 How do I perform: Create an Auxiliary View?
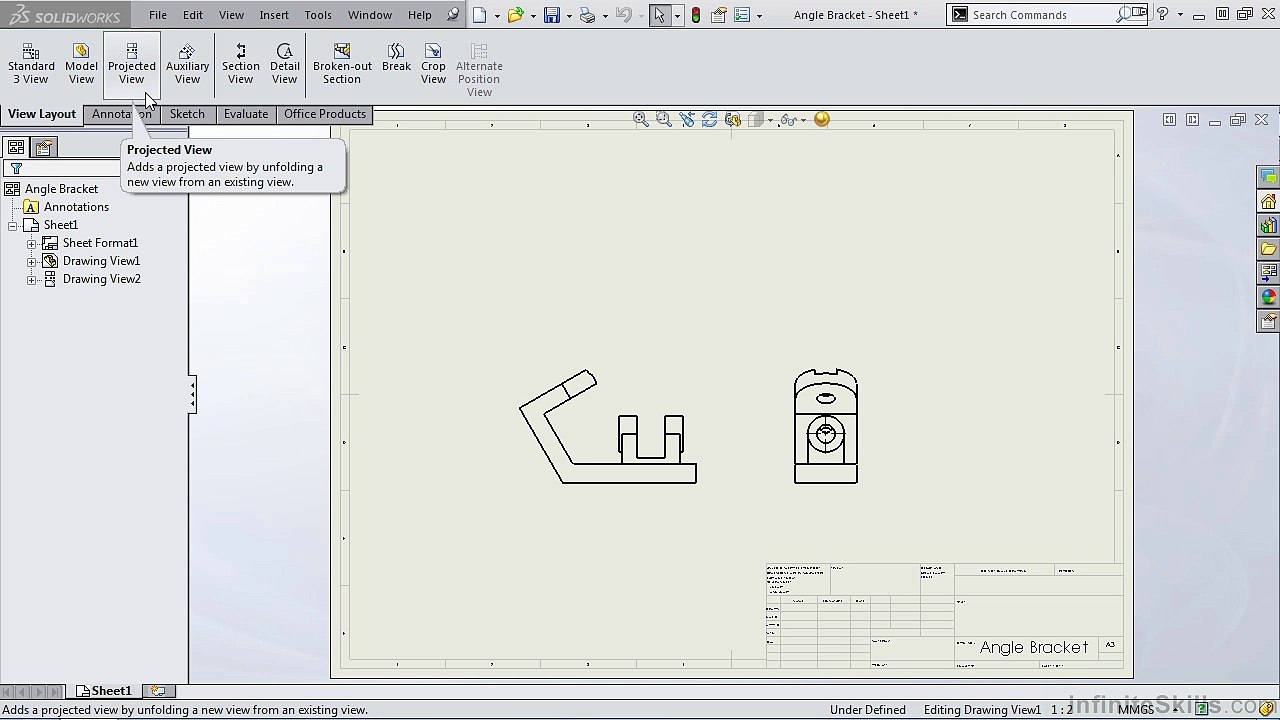pyautogui.click(x=187, y=65)
